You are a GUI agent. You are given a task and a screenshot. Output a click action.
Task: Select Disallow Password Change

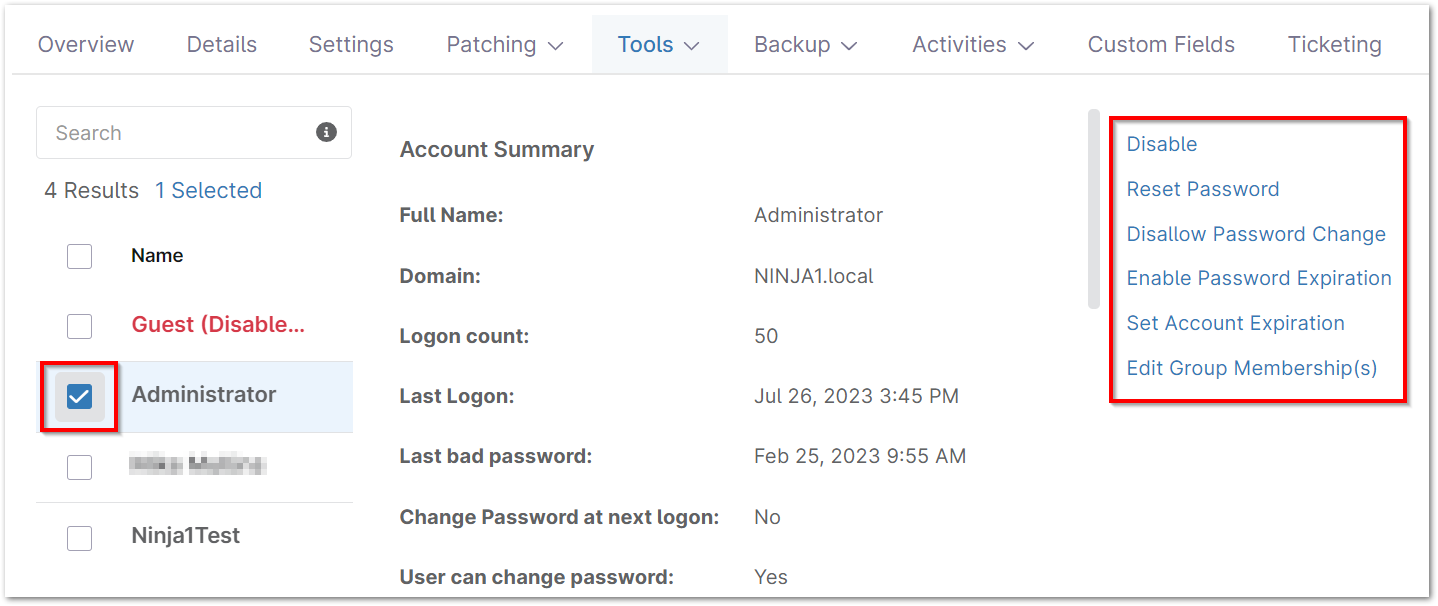pos(1256,233)
